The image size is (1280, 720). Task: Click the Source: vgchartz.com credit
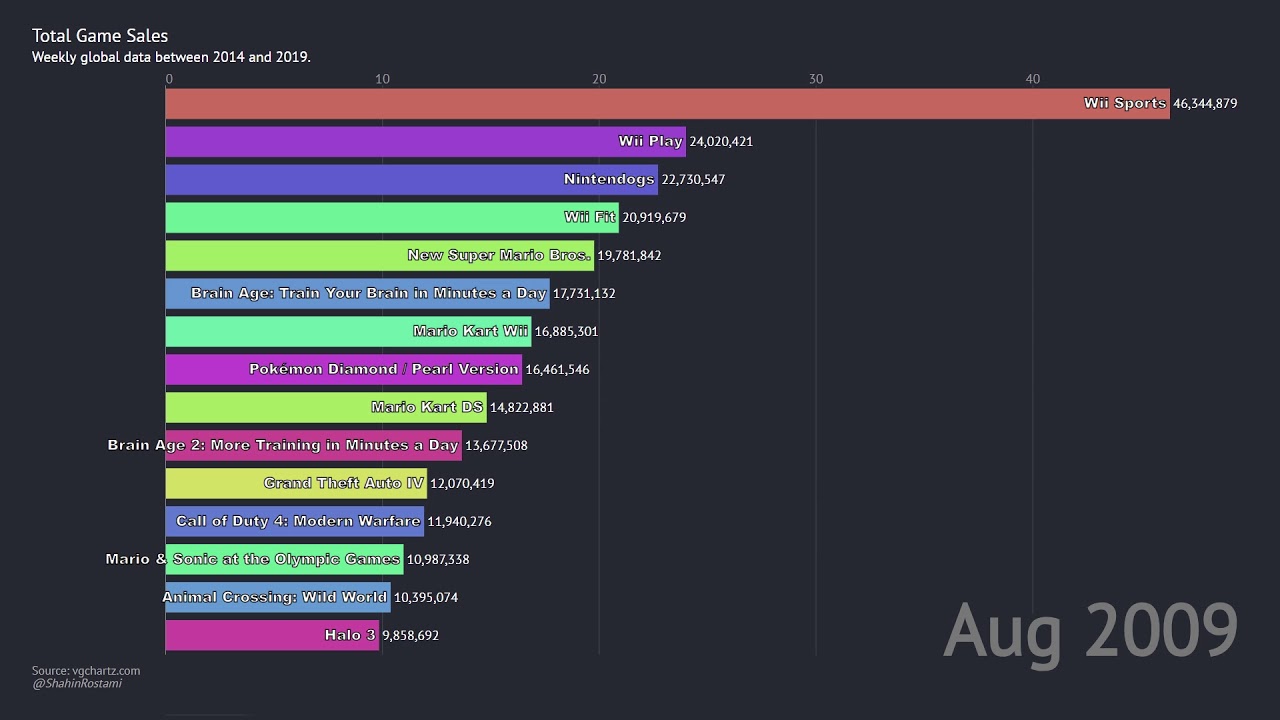pyautogui.click(x=86, y=671)
